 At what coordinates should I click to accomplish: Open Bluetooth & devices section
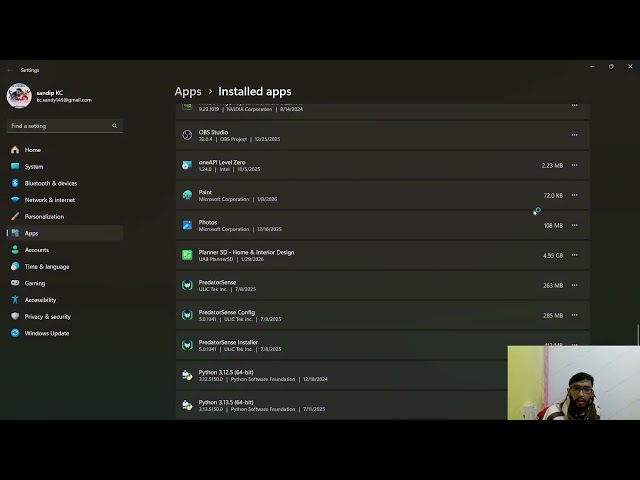64,183
